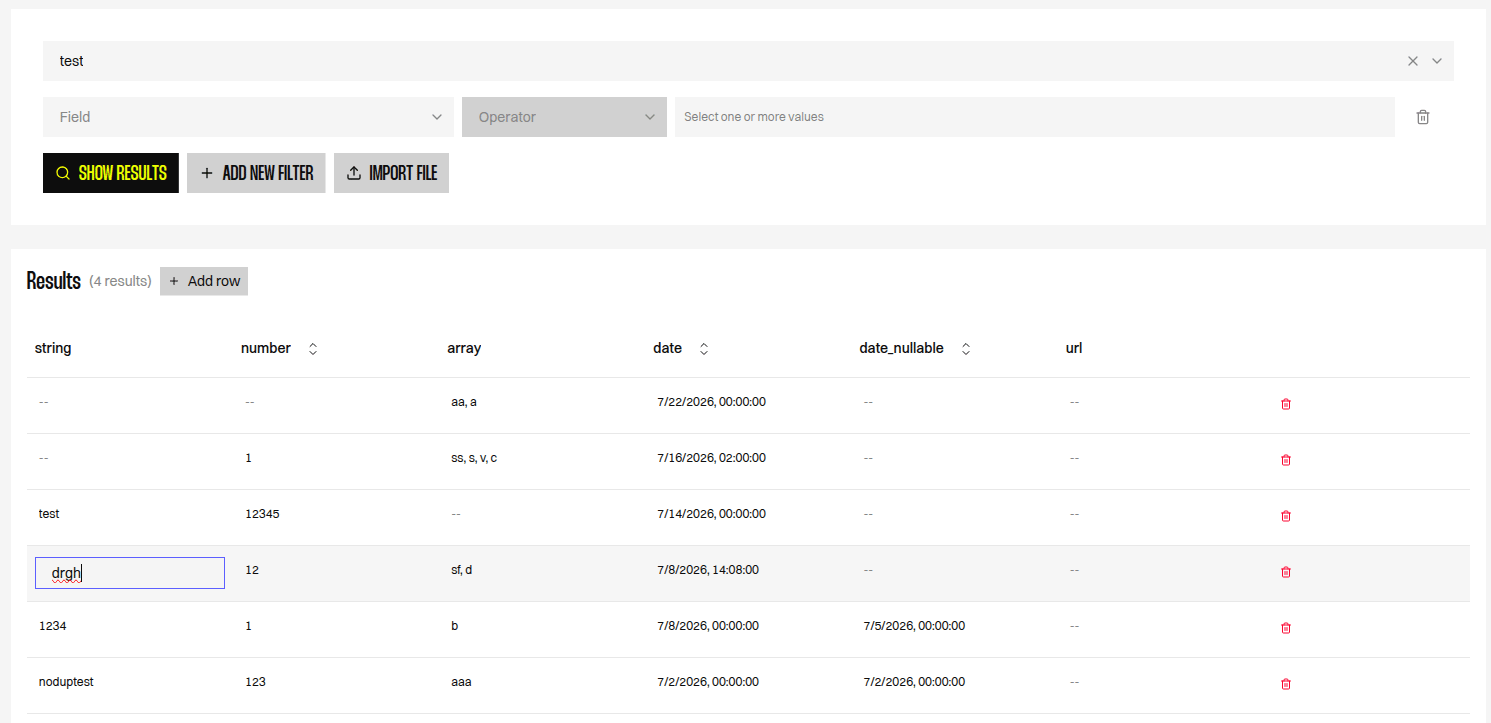Click the 'b' array cell
Viewport: 1491px width, 723px height.
(455, 626)
